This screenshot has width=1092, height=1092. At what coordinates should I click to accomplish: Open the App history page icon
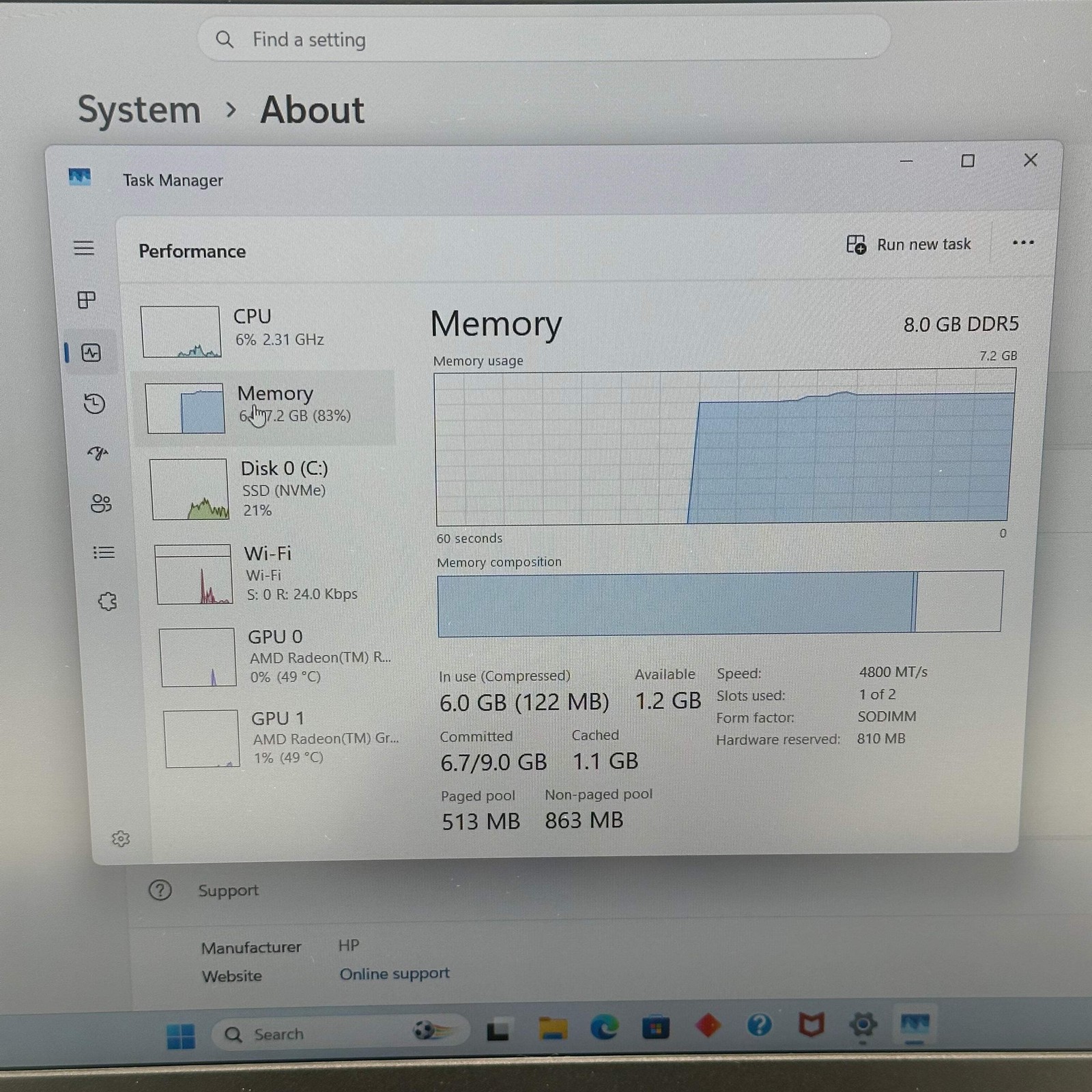[95, 403]
